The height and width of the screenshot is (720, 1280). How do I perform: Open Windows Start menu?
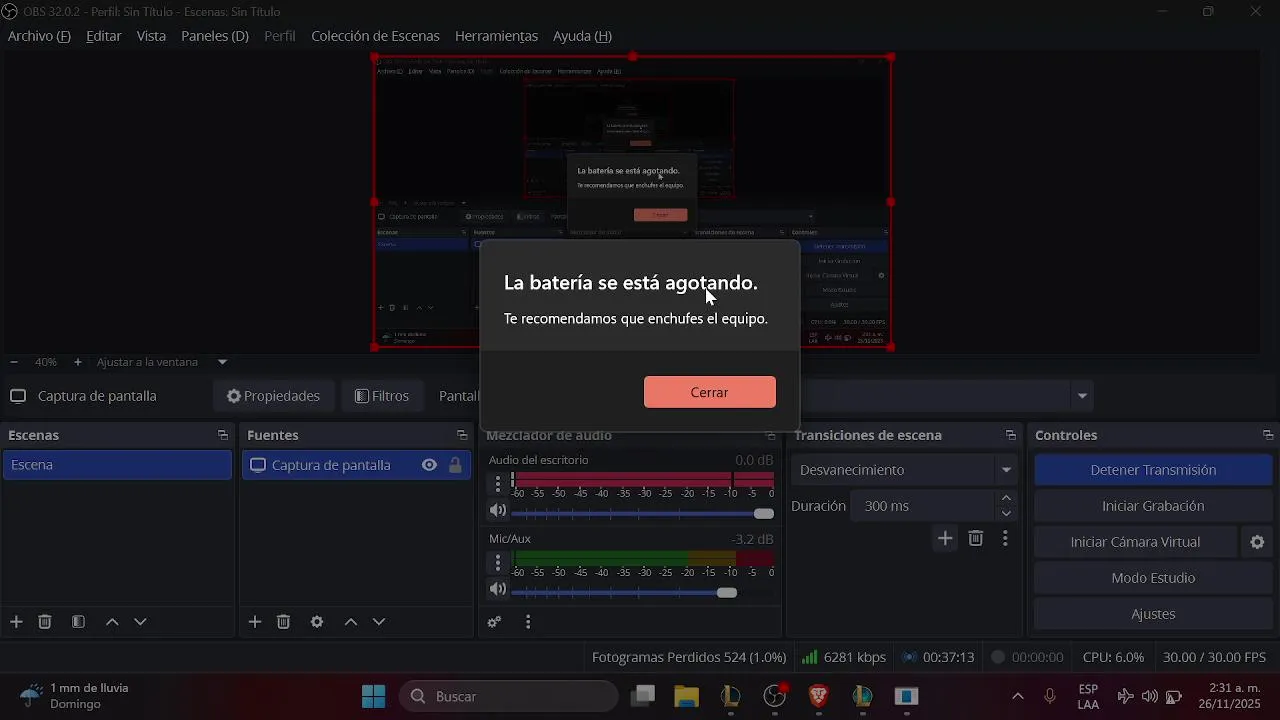click(373, 696)
